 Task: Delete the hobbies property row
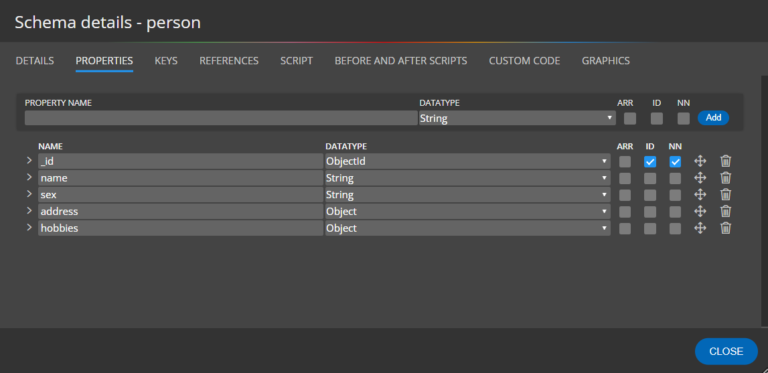[725, 228]
